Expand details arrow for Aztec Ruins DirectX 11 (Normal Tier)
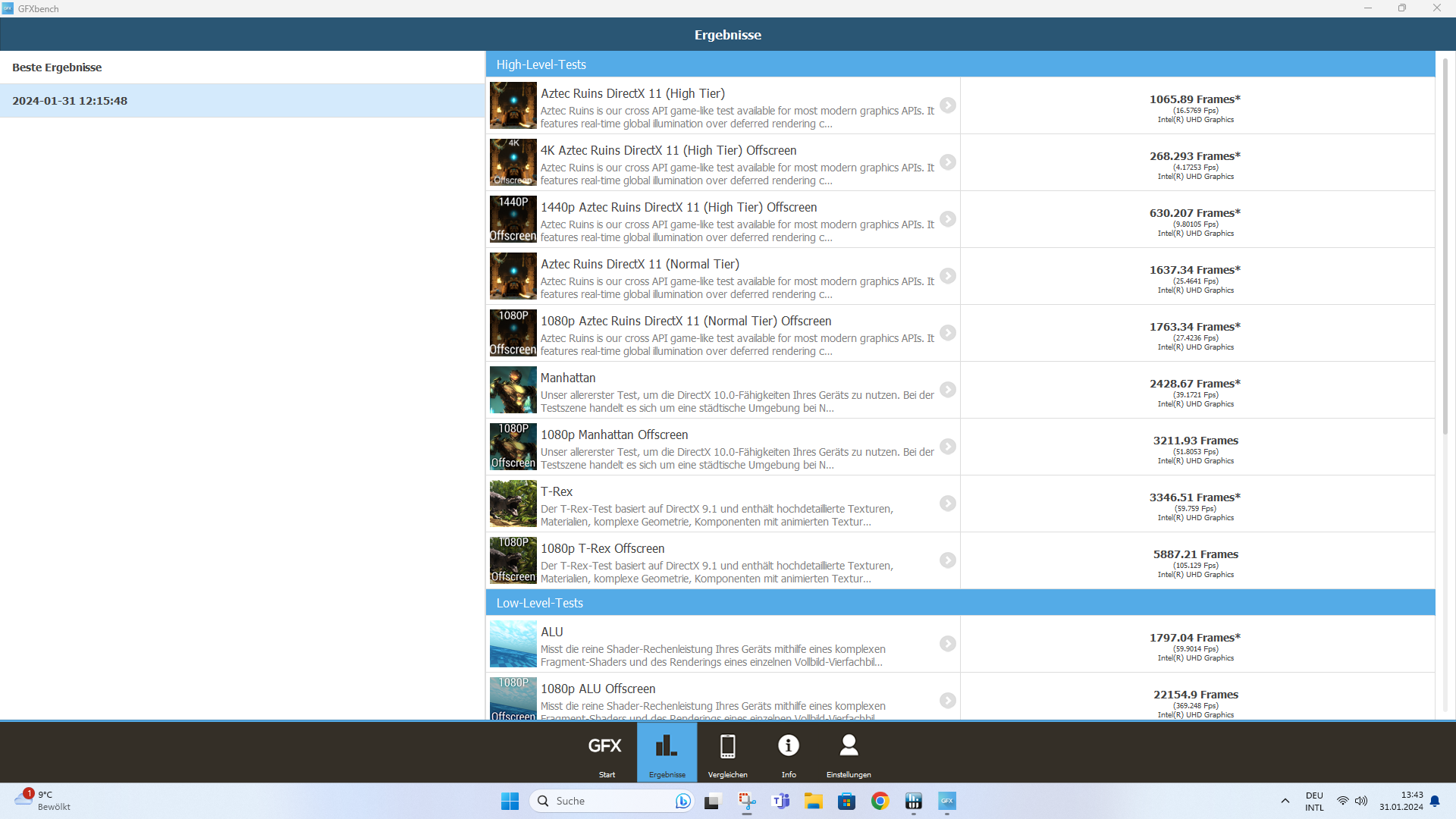 [x=948, y=276]
